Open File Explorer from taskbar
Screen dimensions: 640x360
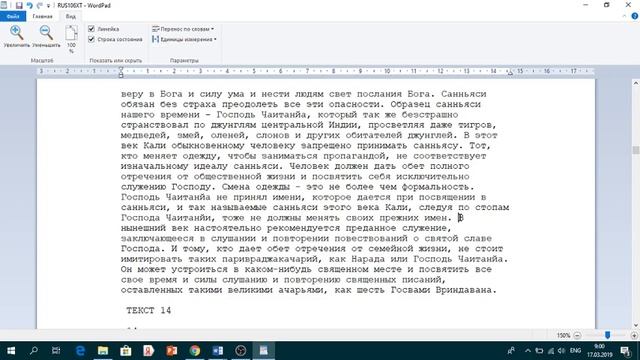point(103,351)
